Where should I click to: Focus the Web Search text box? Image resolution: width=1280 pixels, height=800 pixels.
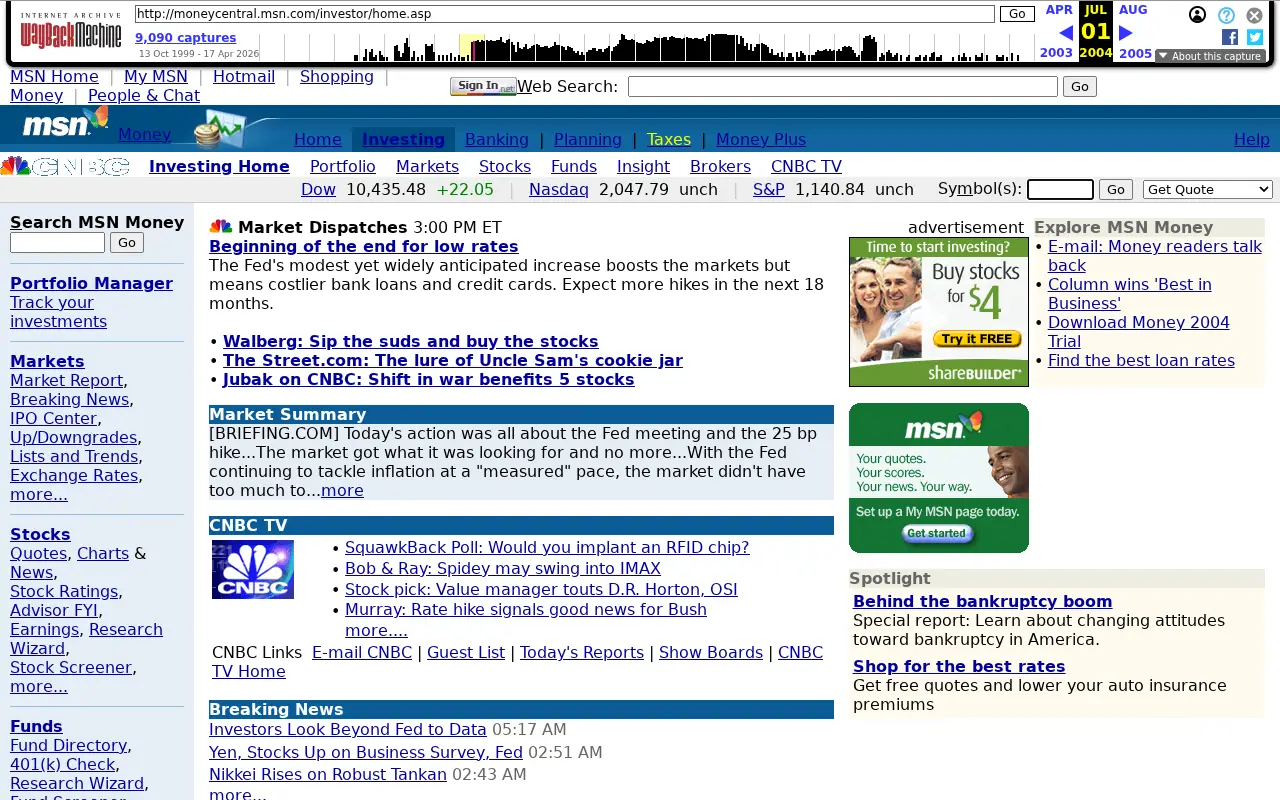pos(843,87)
